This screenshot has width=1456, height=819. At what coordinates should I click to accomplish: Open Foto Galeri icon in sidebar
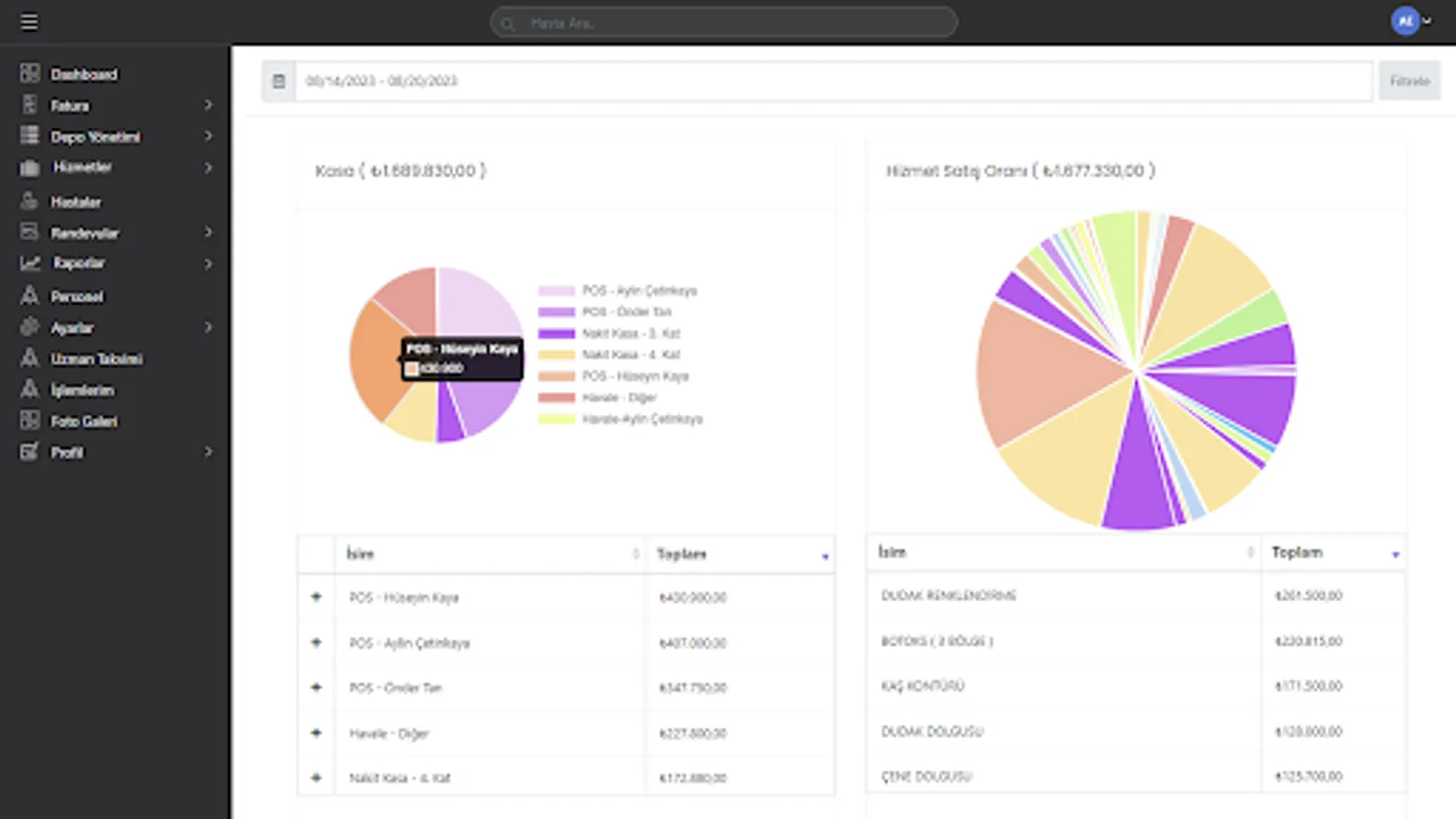pos(30,420)
